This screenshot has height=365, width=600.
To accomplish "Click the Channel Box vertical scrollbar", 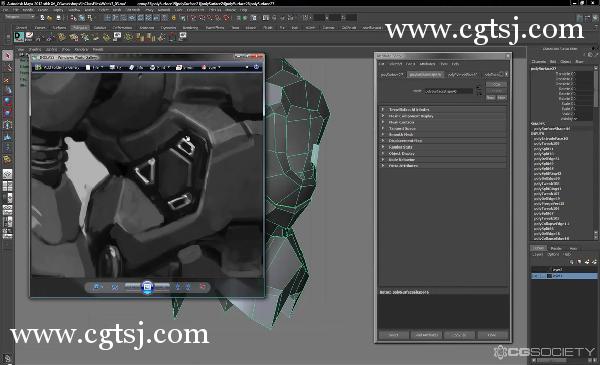I will pyautogui.click(x=595, y=153).
